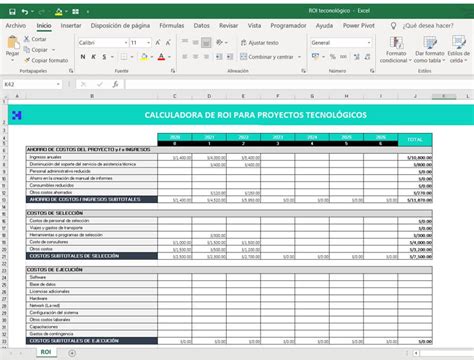474x360 pixels.
Task: Decrease font size with the small A
Action: pos(168,43)
